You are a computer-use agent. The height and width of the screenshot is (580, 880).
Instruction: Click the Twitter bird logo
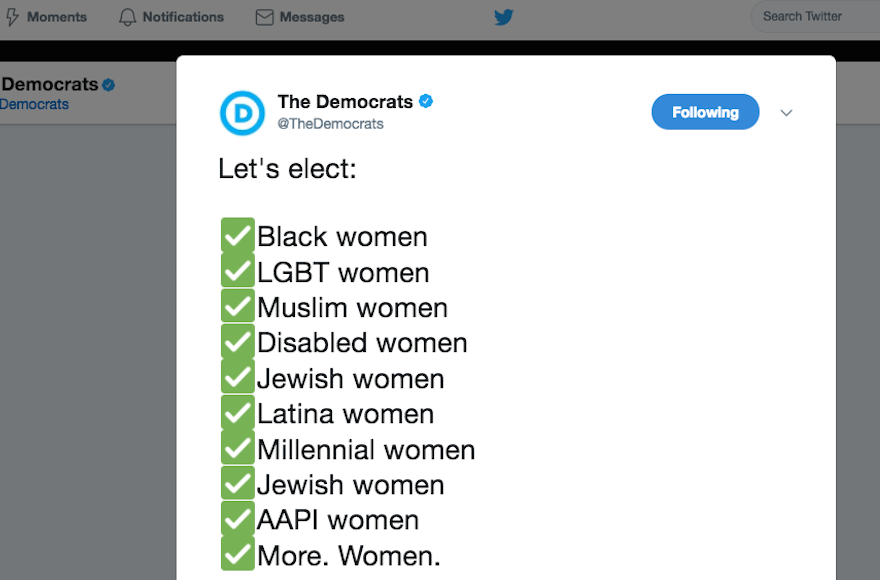(x=503, y=17)
